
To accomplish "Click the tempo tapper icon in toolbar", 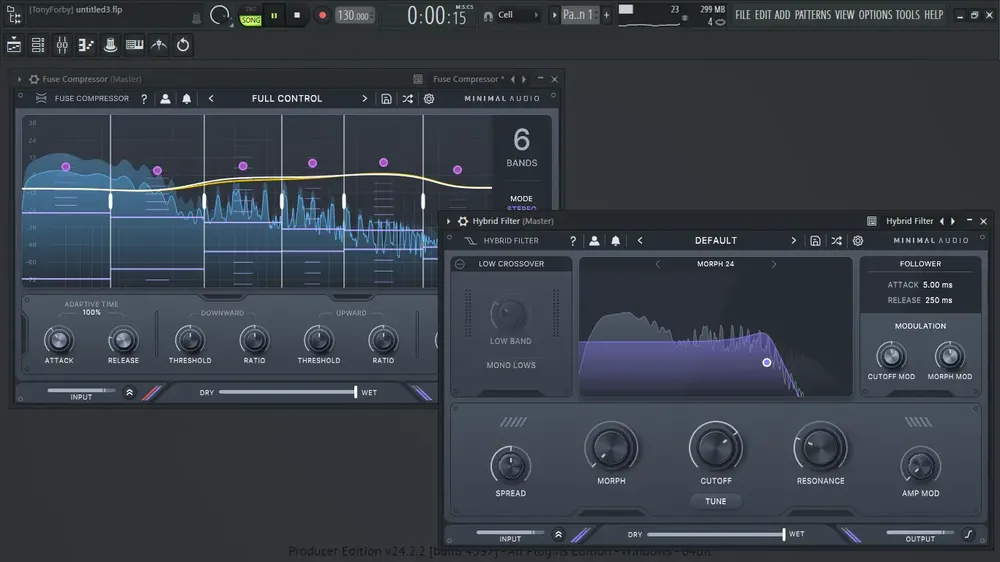I will pos(159,45).
